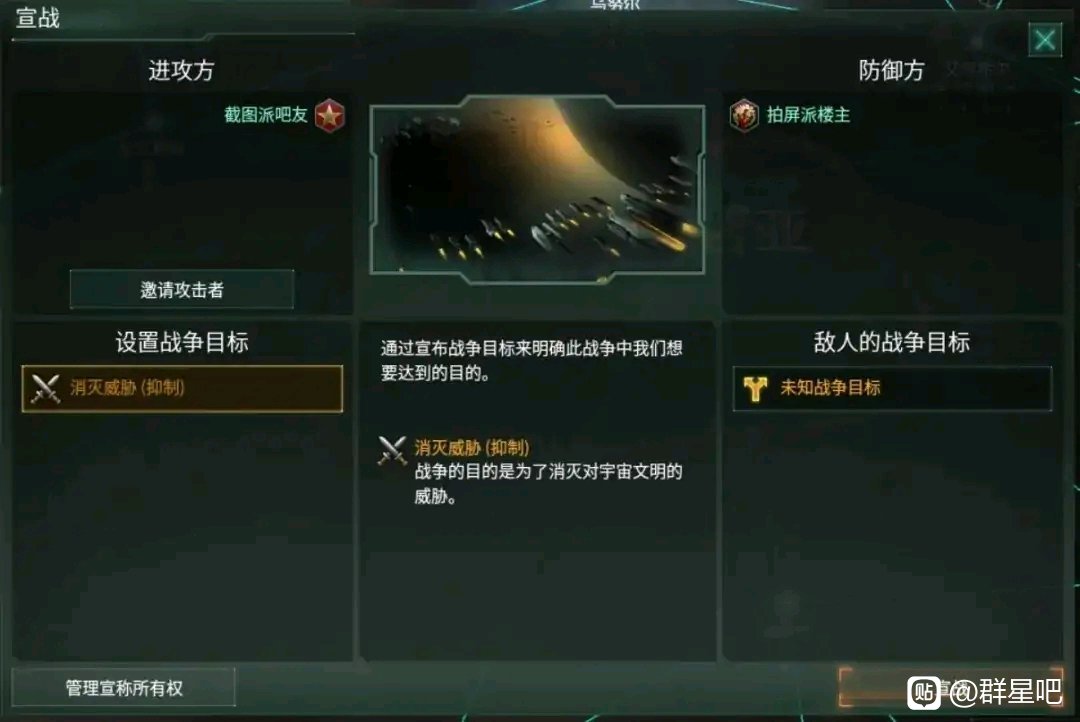Select the 消灭威胁 (抑制) war goal
Viewport: 1080px width, 722px height.
(182, 389)
